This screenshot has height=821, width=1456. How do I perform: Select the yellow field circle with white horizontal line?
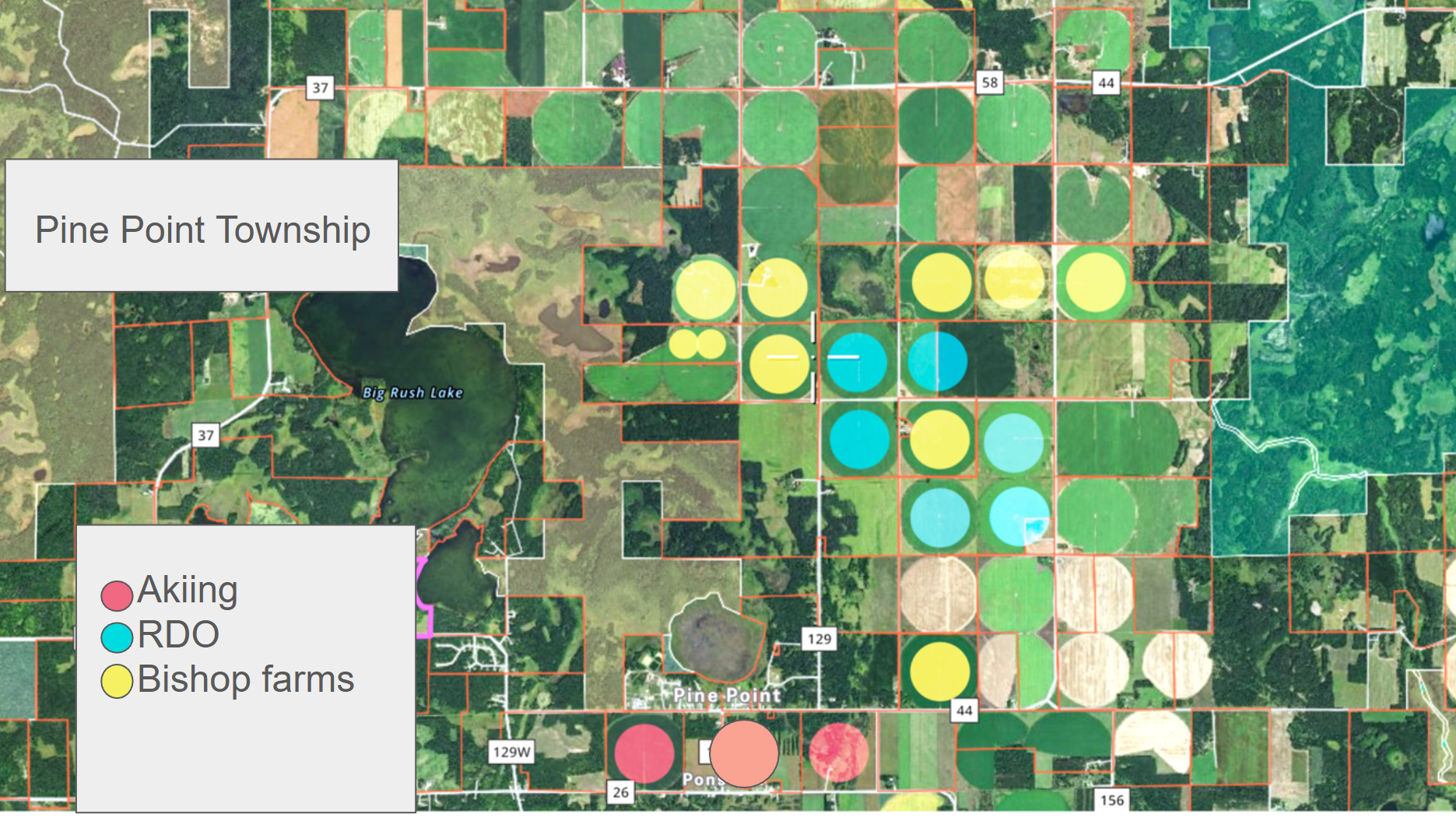(779, 363)
